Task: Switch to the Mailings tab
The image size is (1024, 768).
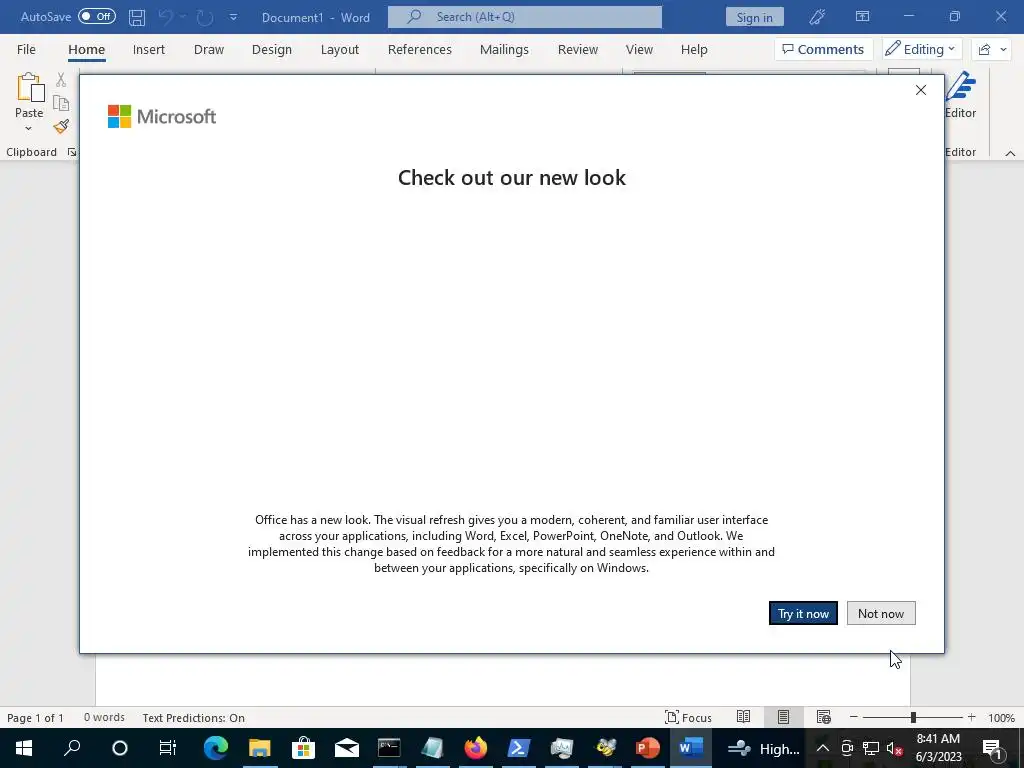Action: pos(504,50)
